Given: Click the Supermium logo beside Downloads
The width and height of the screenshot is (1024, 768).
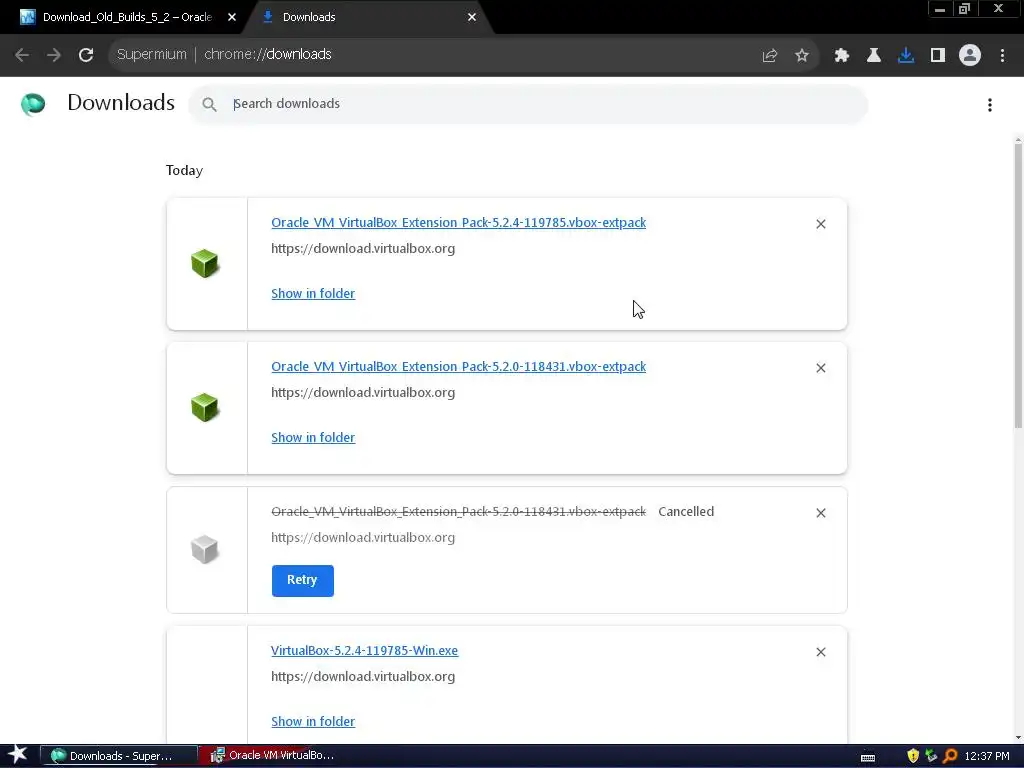Looking at the screenshot, I should [x=33, y=104].
